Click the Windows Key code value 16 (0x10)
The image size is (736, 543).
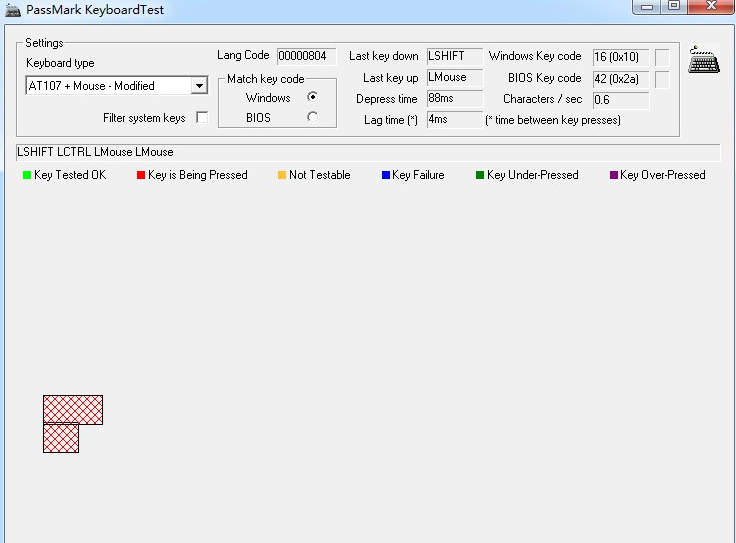621,57
